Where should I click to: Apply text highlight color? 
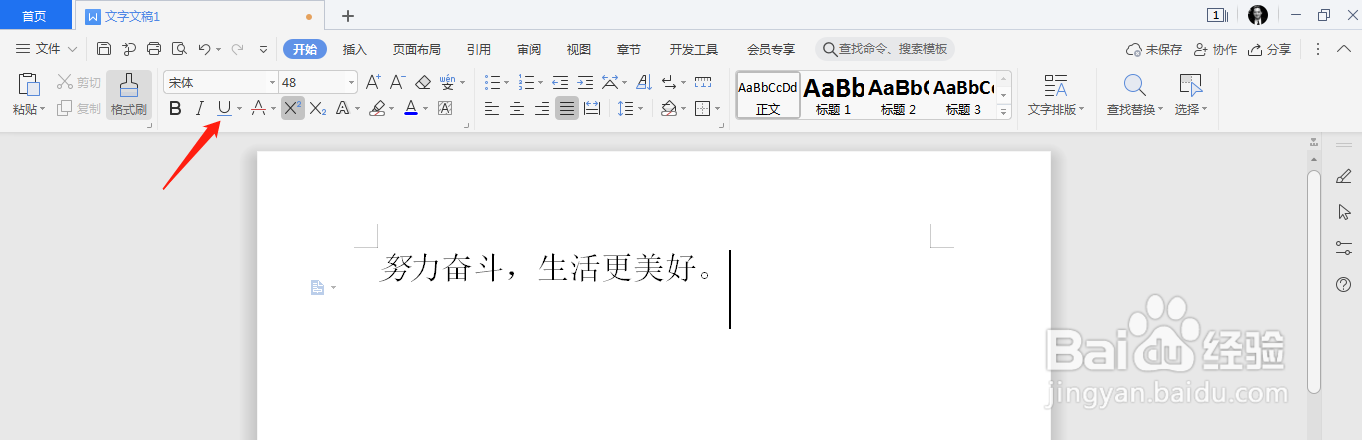[377, 108]
